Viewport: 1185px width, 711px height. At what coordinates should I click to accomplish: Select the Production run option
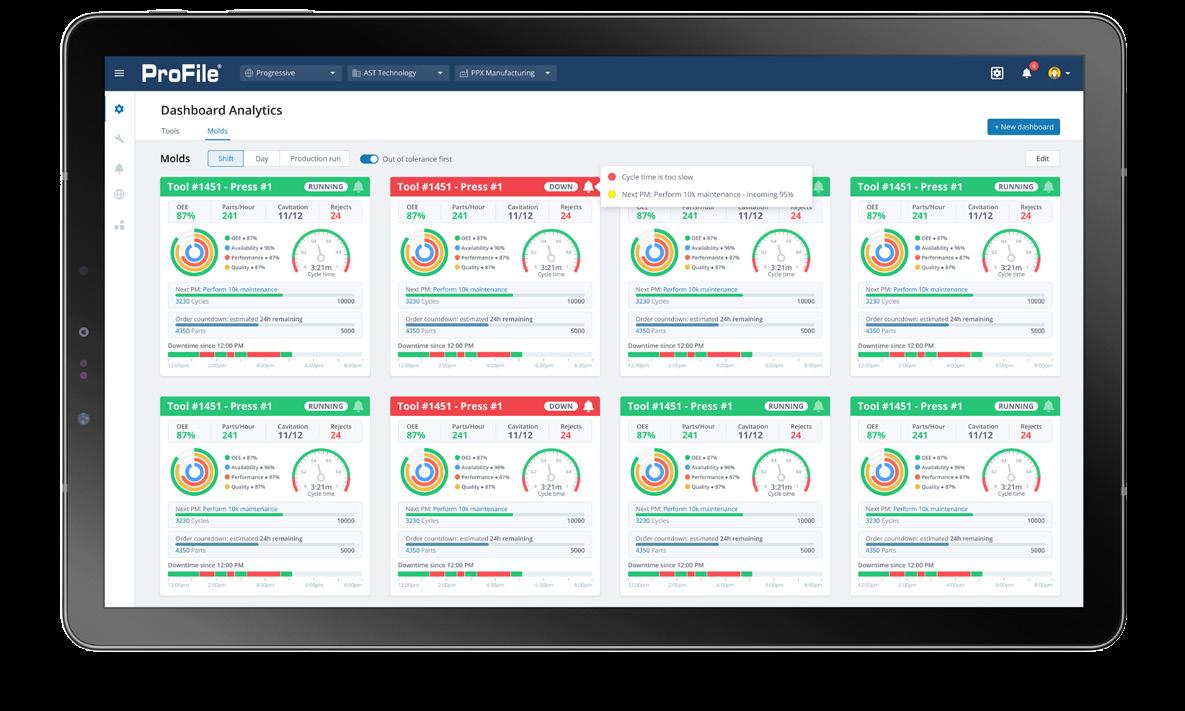pos(315,159)
